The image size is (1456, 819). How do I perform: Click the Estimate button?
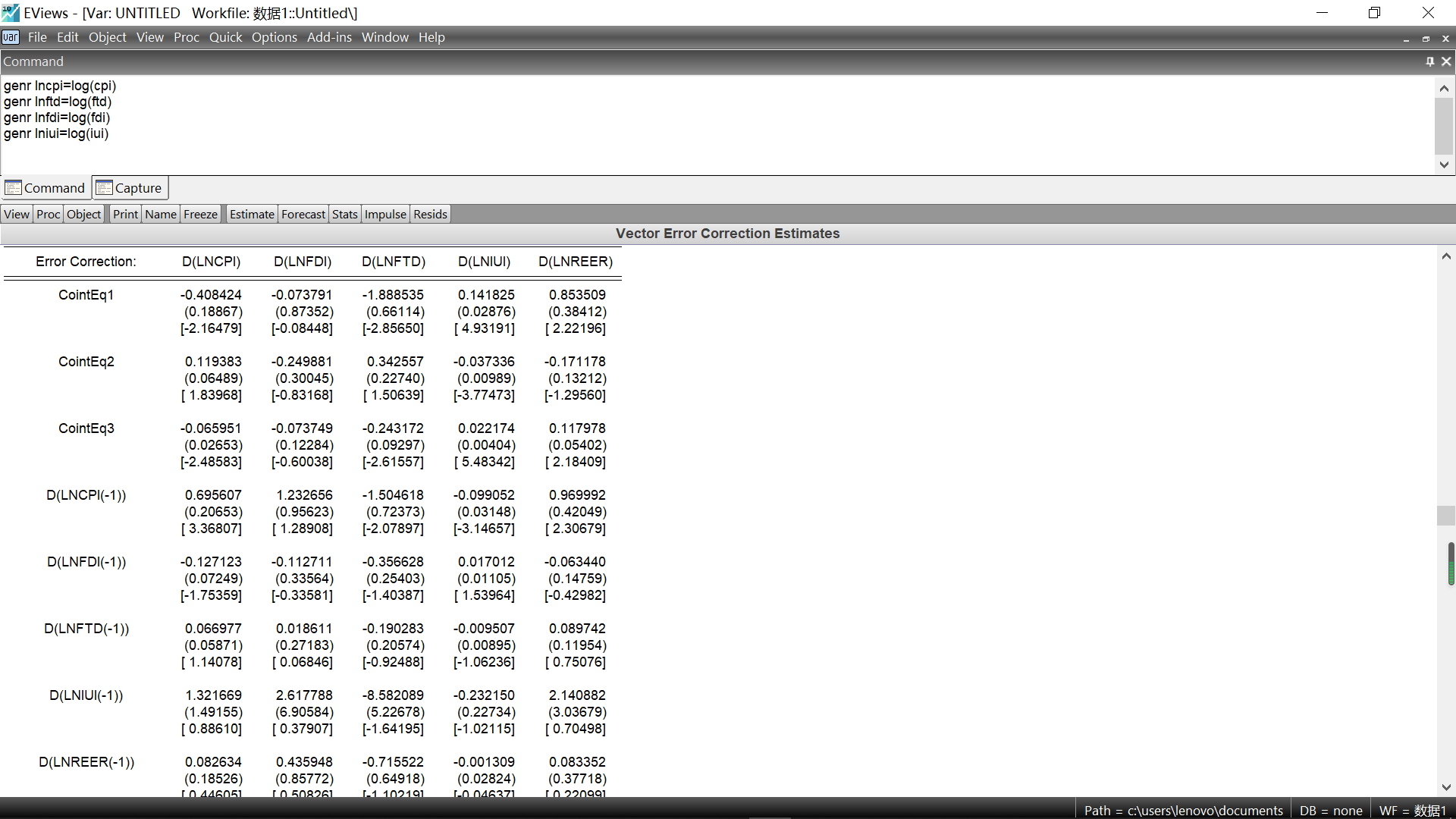pyautogui.click(x=252, y=215)
